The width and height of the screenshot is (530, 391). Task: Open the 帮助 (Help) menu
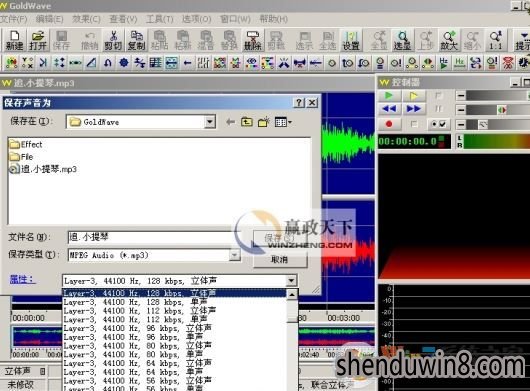click(x=274, y=19)
